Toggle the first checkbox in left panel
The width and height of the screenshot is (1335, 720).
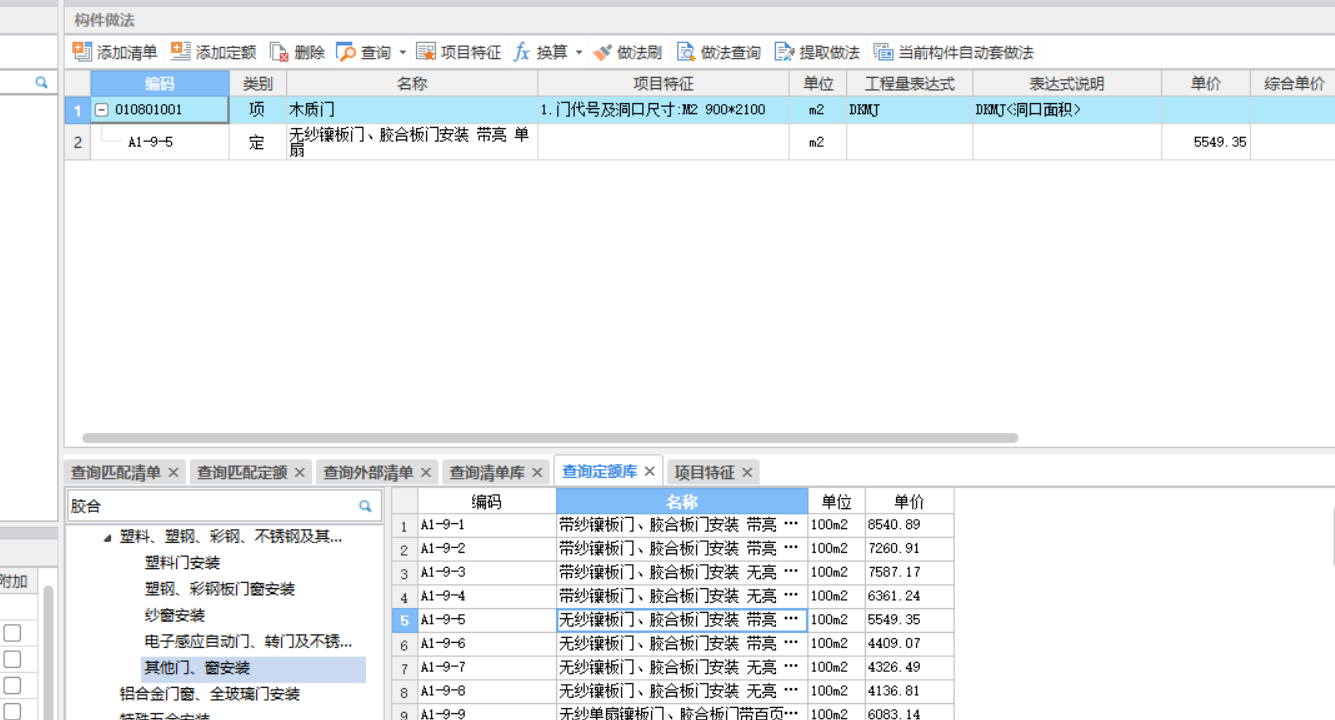[x=12, y=633]
